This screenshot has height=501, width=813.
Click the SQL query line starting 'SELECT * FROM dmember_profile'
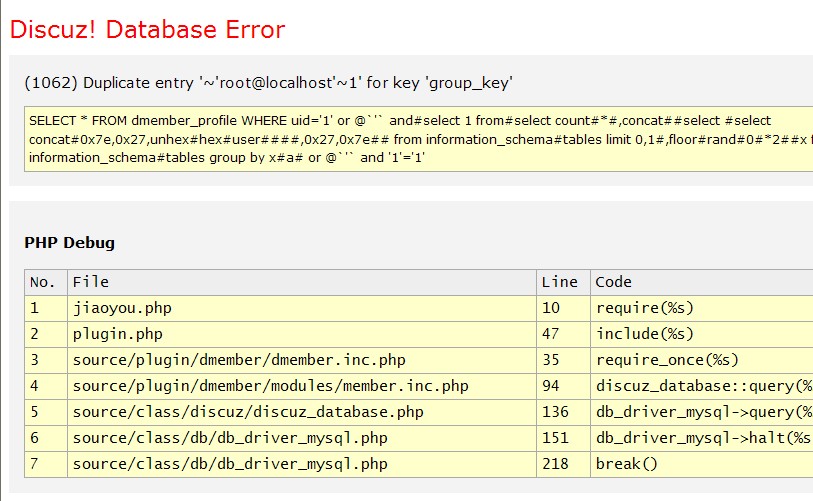(400, 121)
